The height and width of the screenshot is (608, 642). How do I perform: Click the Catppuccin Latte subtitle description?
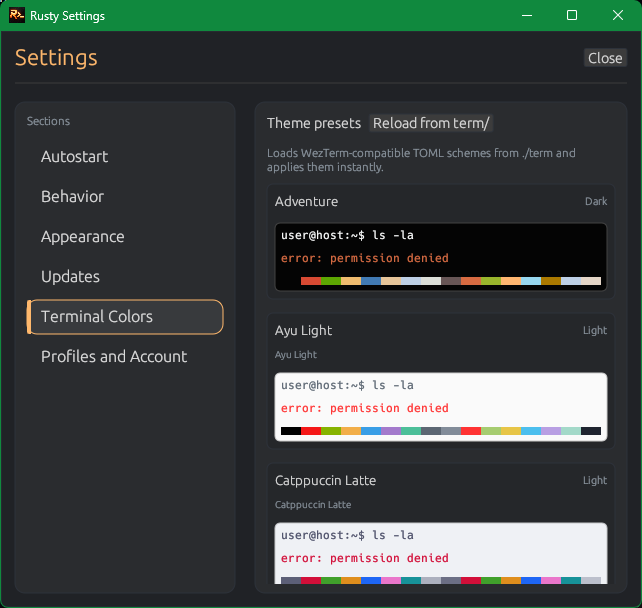point(313,504)
